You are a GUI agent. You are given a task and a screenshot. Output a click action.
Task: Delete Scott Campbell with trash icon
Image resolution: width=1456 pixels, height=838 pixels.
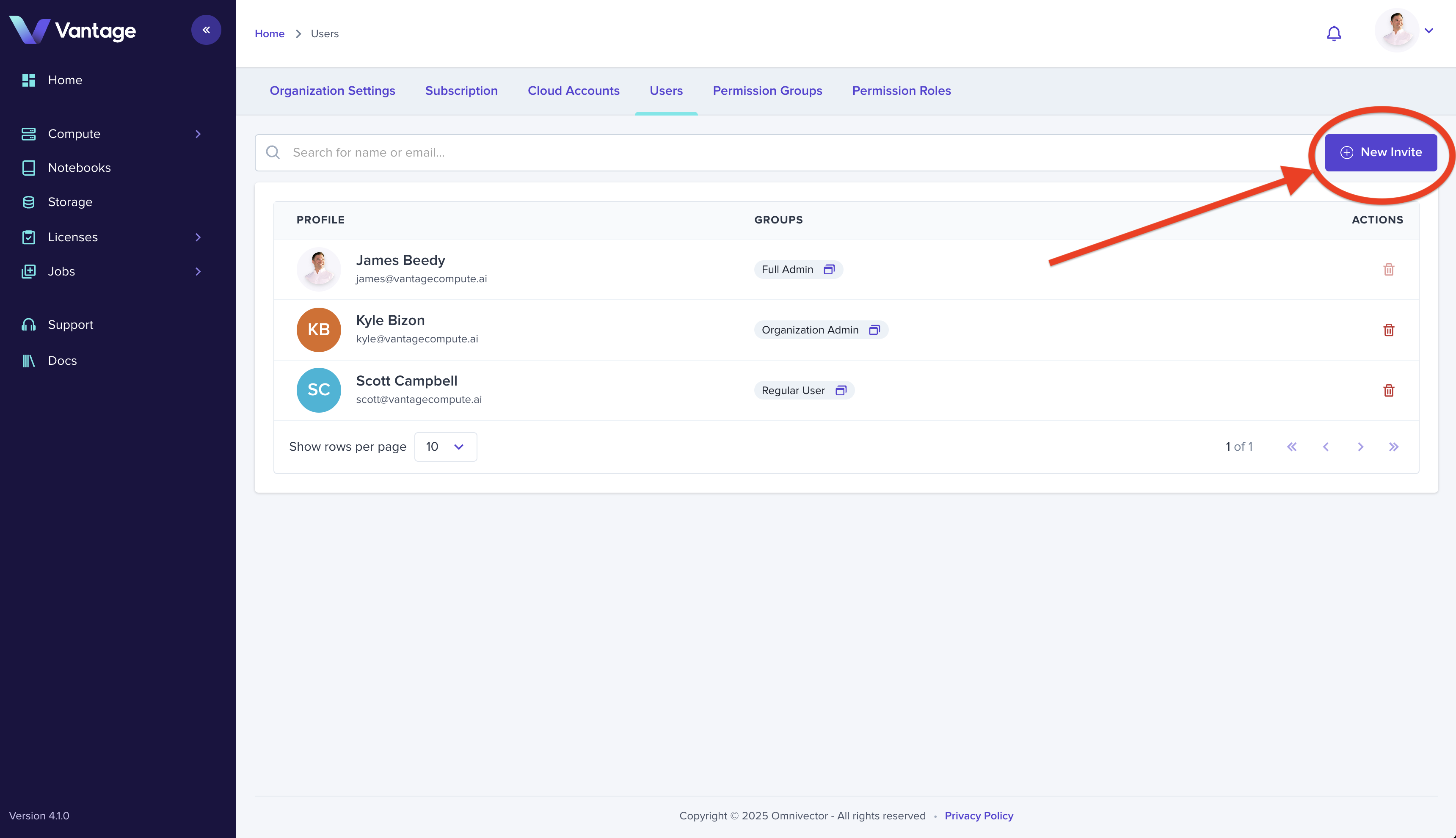pyautogui.click(x=1388, y=390)
